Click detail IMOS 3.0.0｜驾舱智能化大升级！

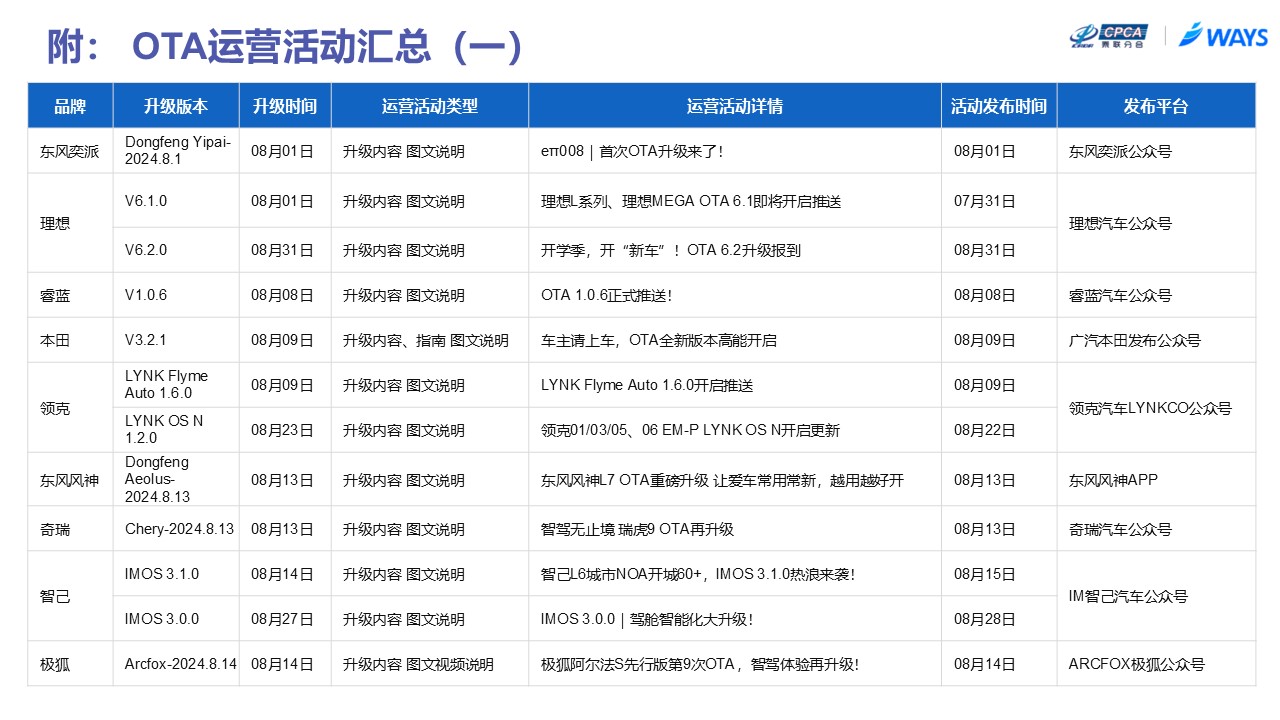646,620
